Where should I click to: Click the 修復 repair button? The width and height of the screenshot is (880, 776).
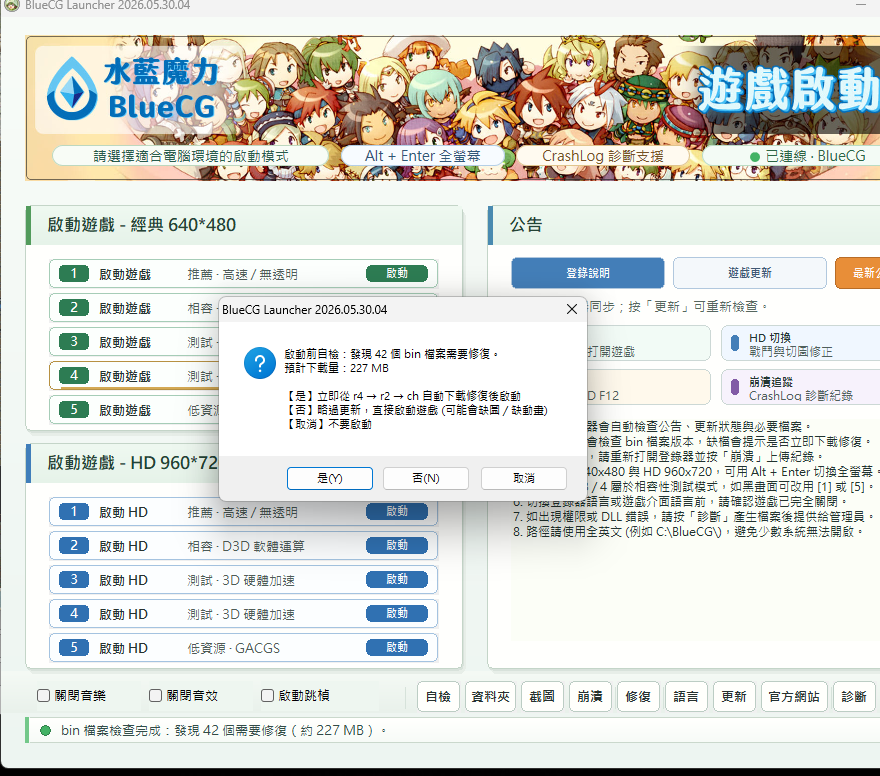(638, 696)
